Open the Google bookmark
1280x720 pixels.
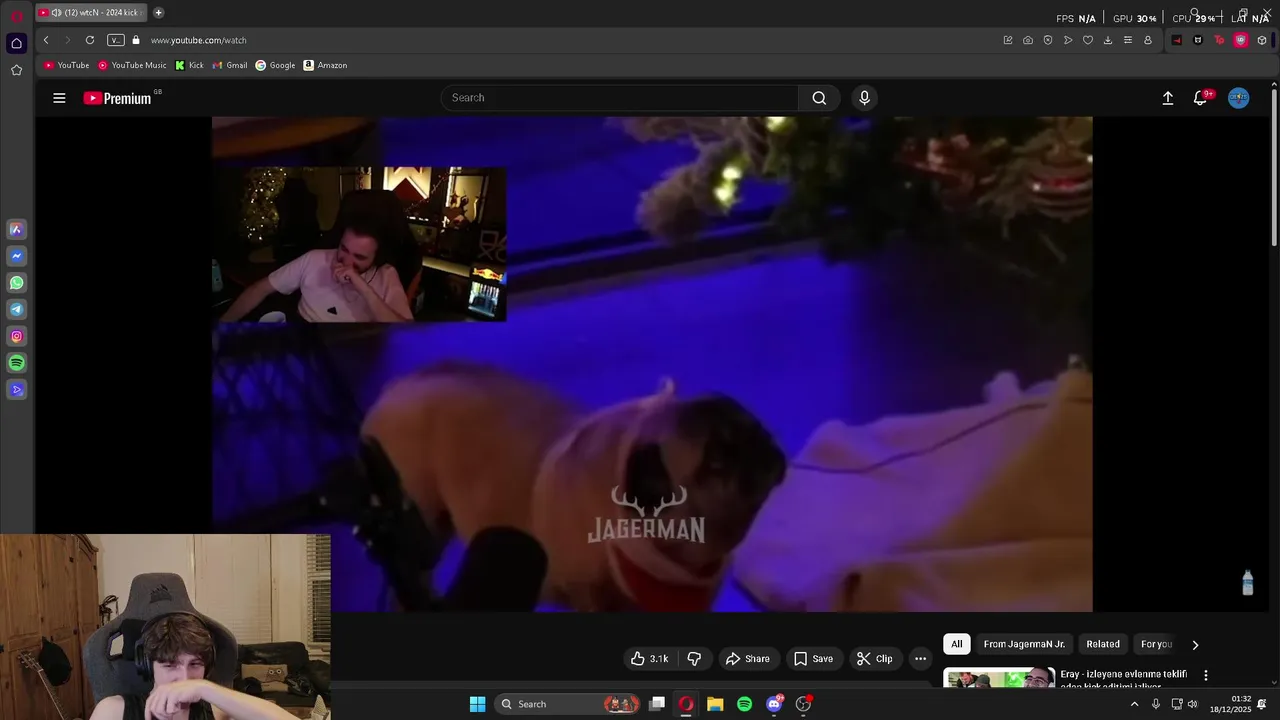pos(275,65)
